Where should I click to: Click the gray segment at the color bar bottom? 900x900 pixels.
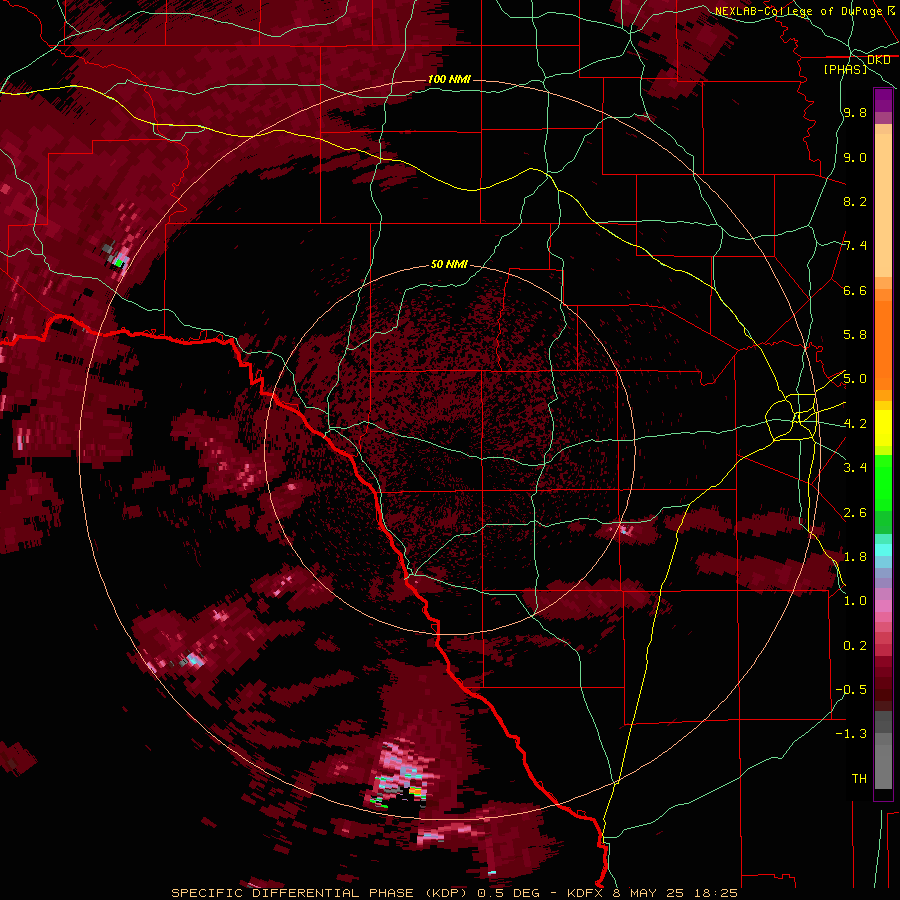(883, 763)
